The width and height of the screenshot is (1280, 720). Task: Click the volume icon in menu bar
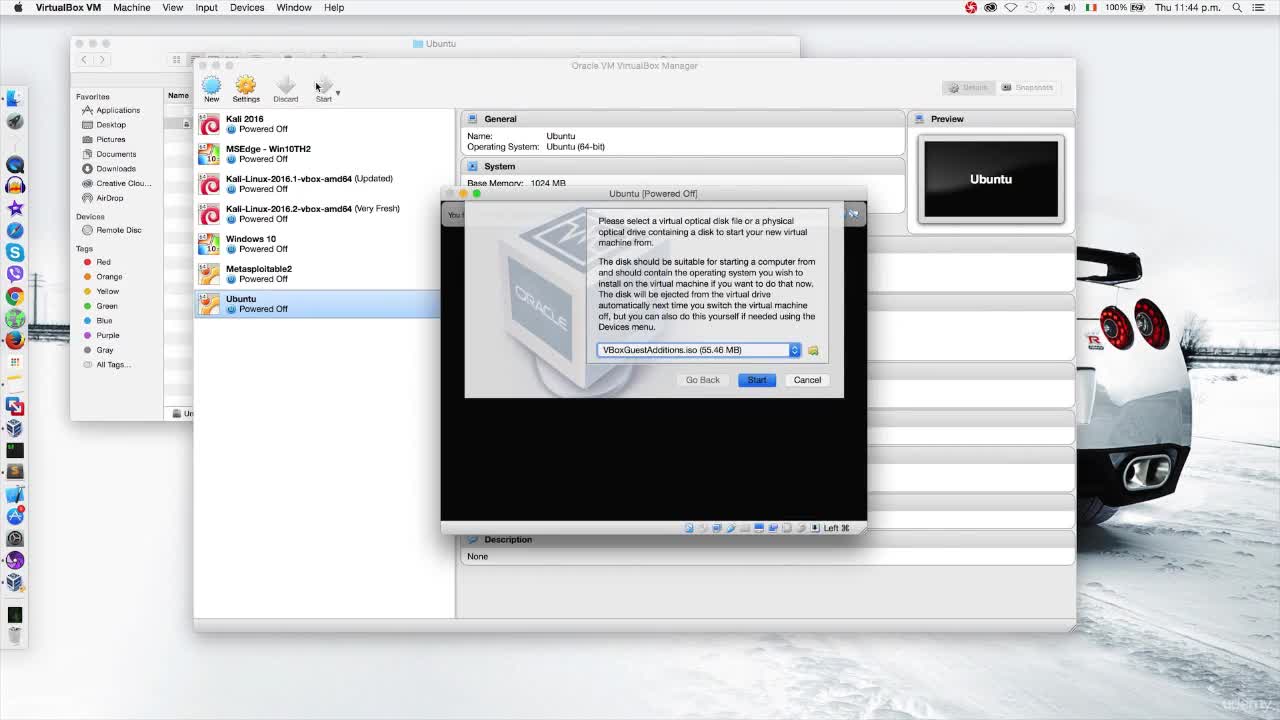click(x=1069, y=7)
